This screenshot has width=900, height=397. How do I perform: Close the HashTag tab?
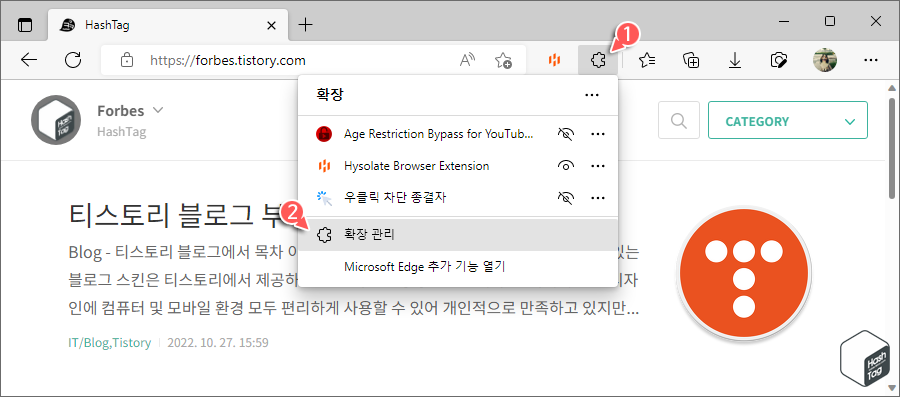coord(271,25)
